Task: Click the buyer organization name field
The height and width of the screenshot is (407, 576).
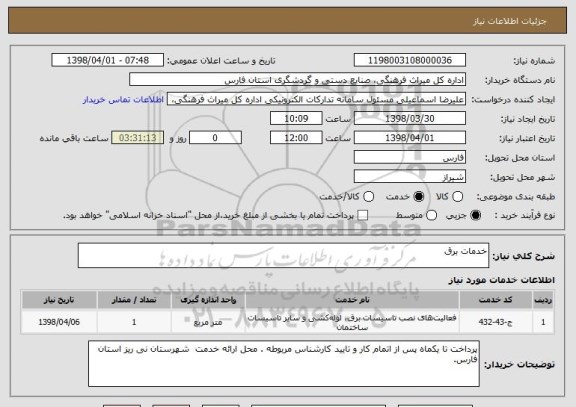Action: point(298,80)
